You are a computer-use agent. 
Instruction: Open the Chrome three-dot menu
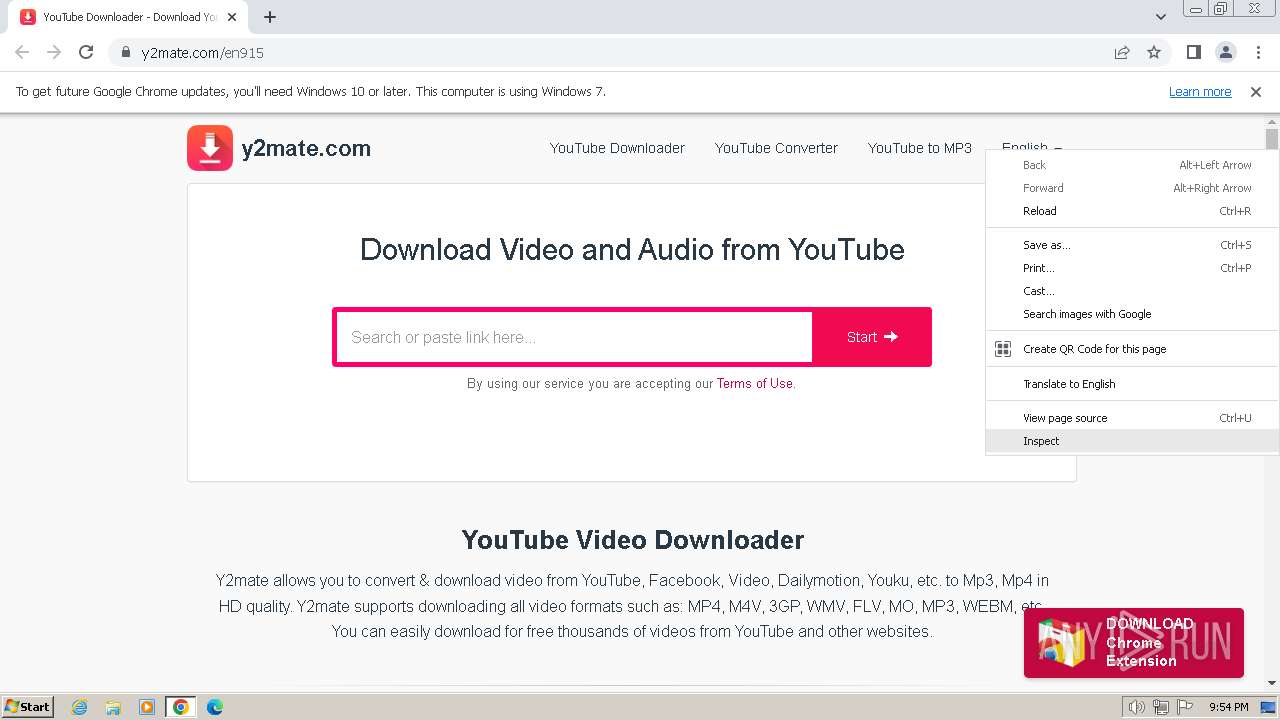point(1258,53)
